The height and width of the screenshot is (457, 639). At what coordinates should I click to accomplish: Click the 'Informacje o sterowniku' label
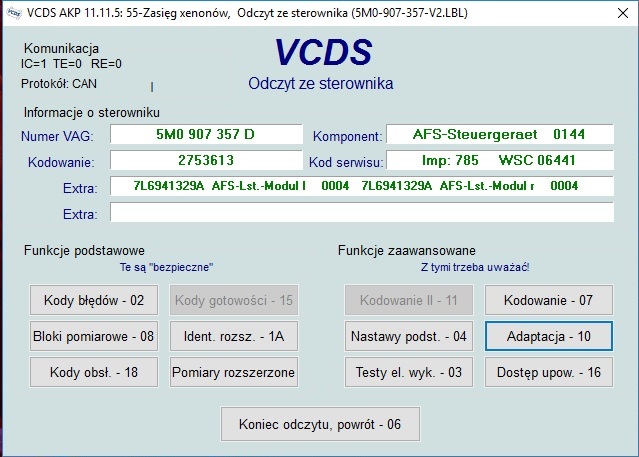(x=92, y=113)
